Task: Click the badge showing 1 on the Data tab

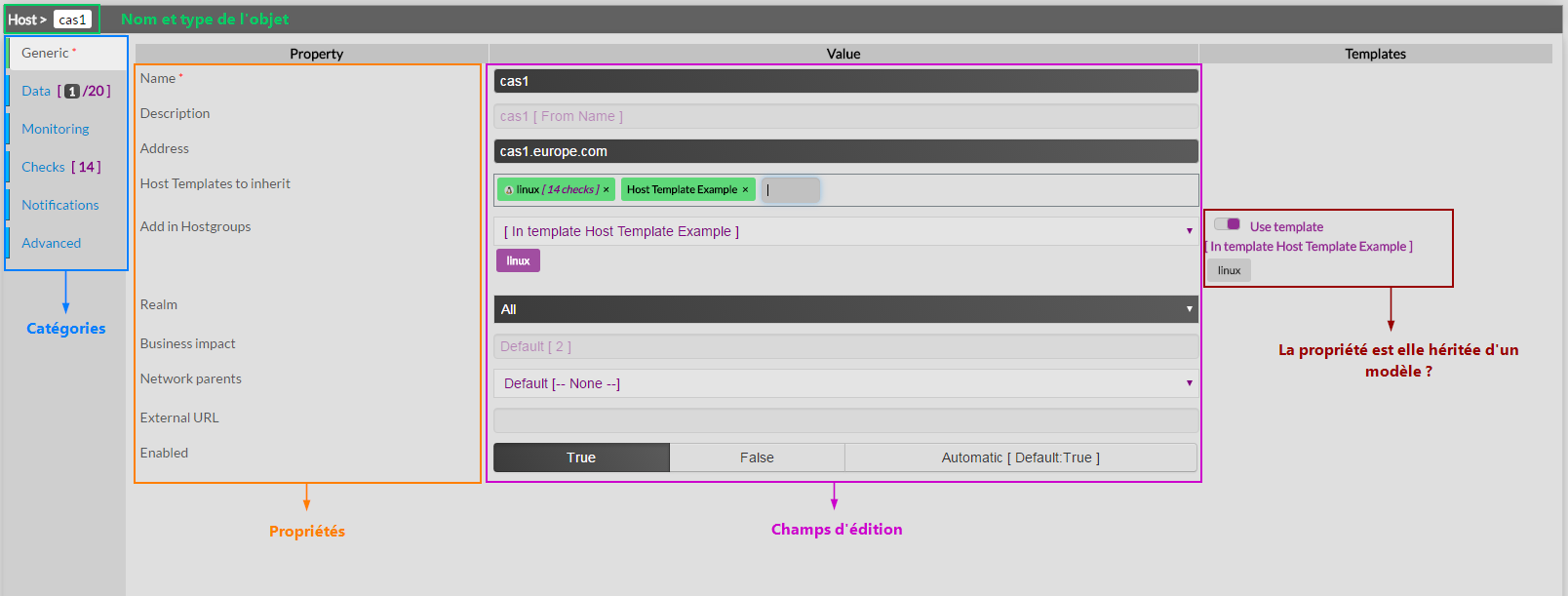Action: click(x=72, y=92)
